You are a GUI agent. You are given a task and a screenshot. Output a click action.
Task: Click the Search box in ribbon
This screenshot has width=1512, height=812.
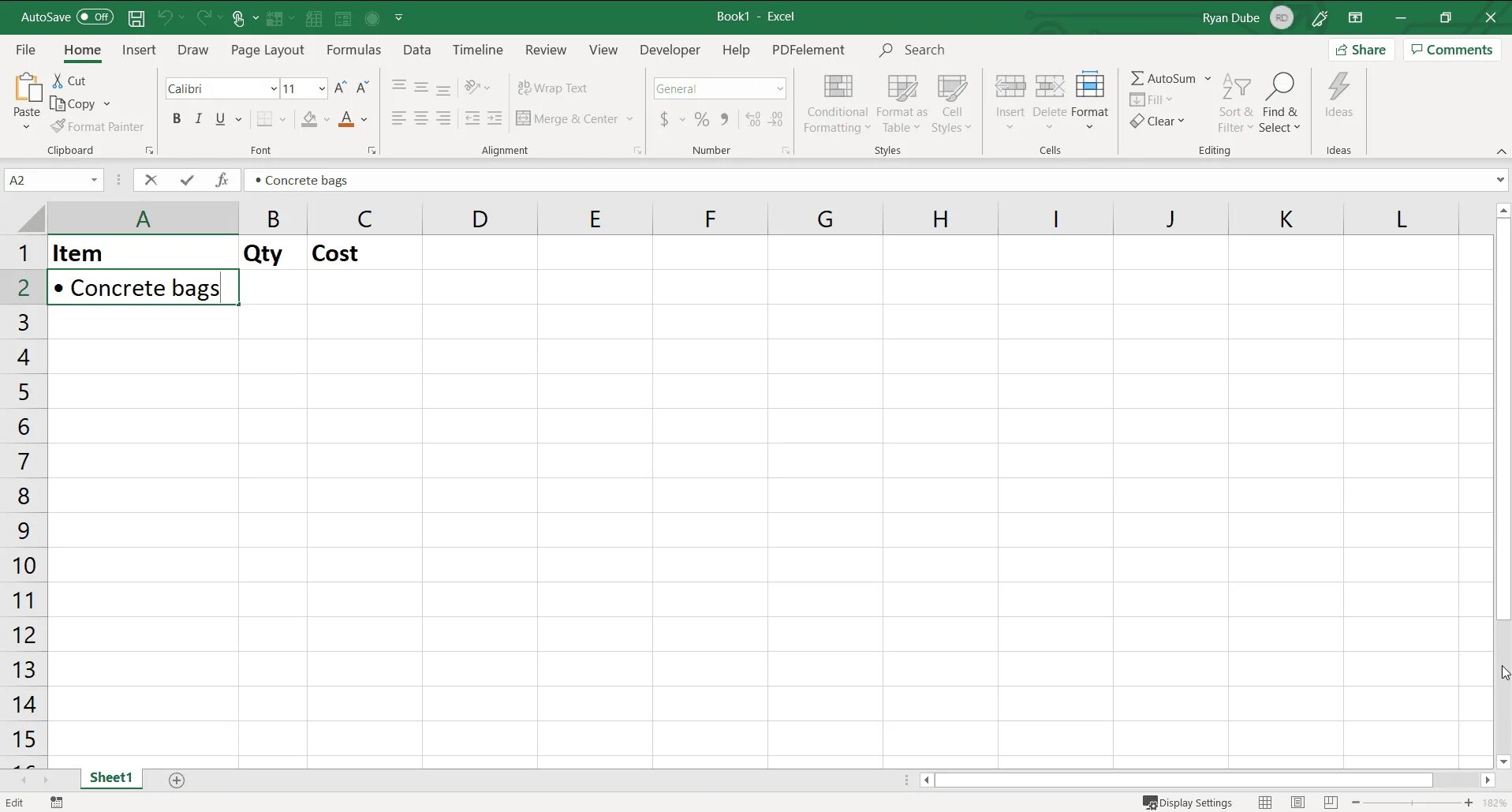(x=912, y=50)
